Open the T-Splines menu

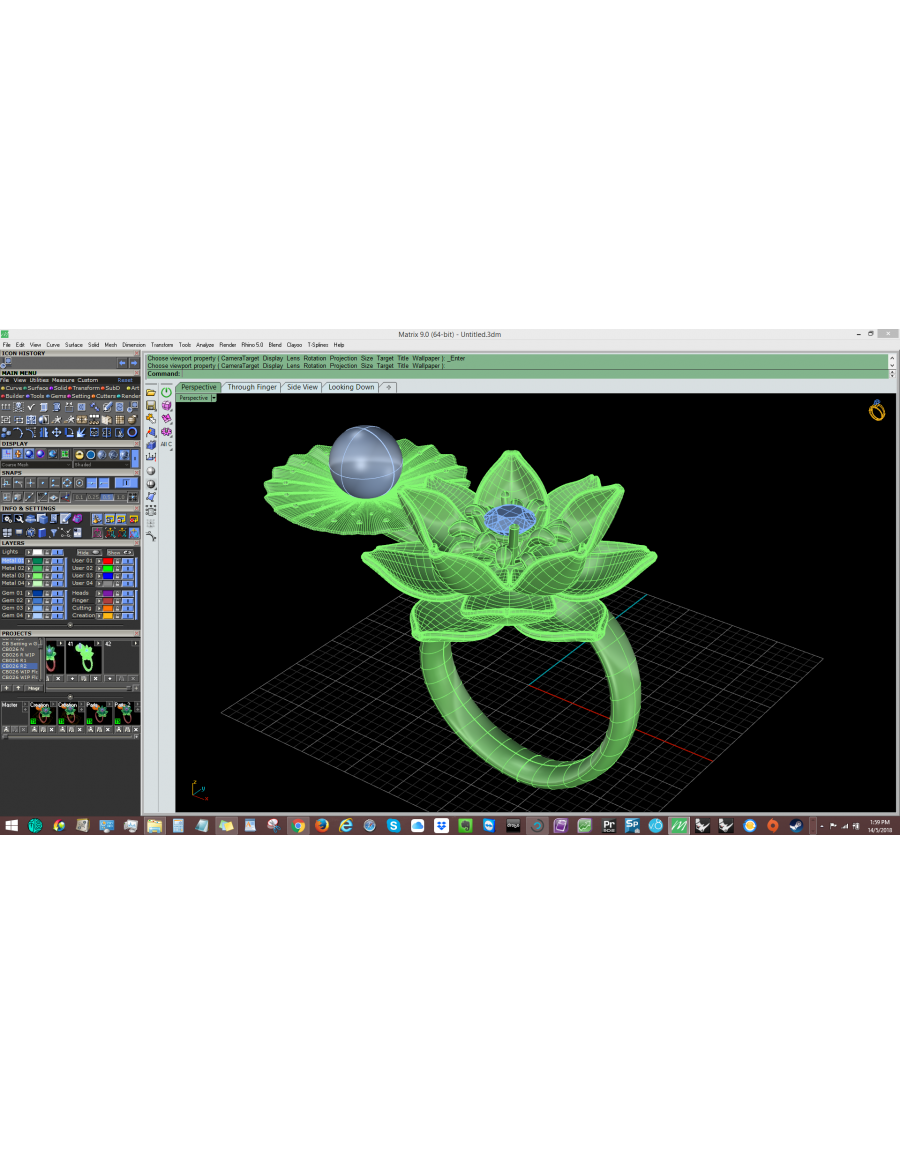tap(318, 345)
